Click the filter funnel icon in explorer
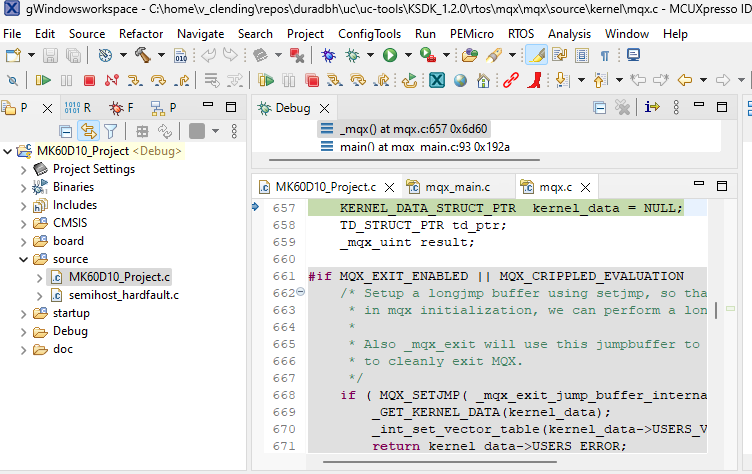Screen dimensions: 752x474 [x=111, y=131]
